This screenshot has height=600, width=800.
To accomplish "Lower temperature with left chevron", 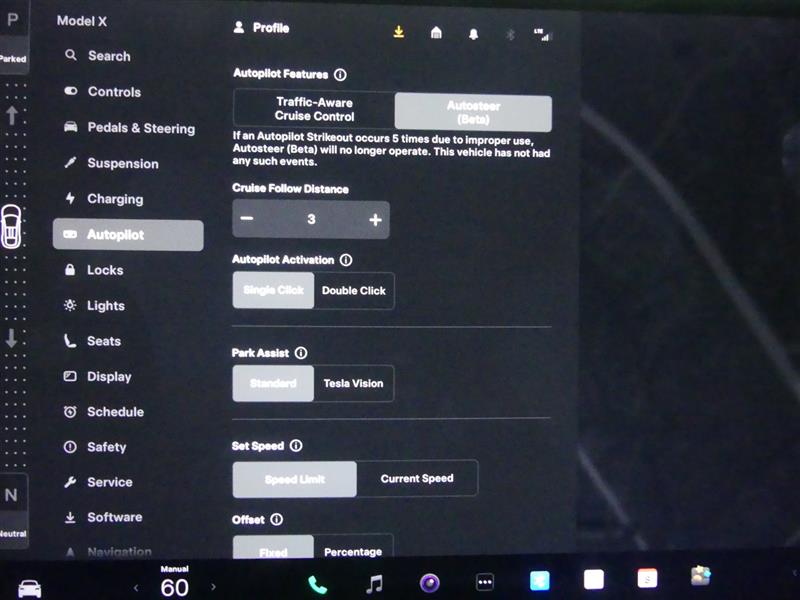I will click(136, 588).
